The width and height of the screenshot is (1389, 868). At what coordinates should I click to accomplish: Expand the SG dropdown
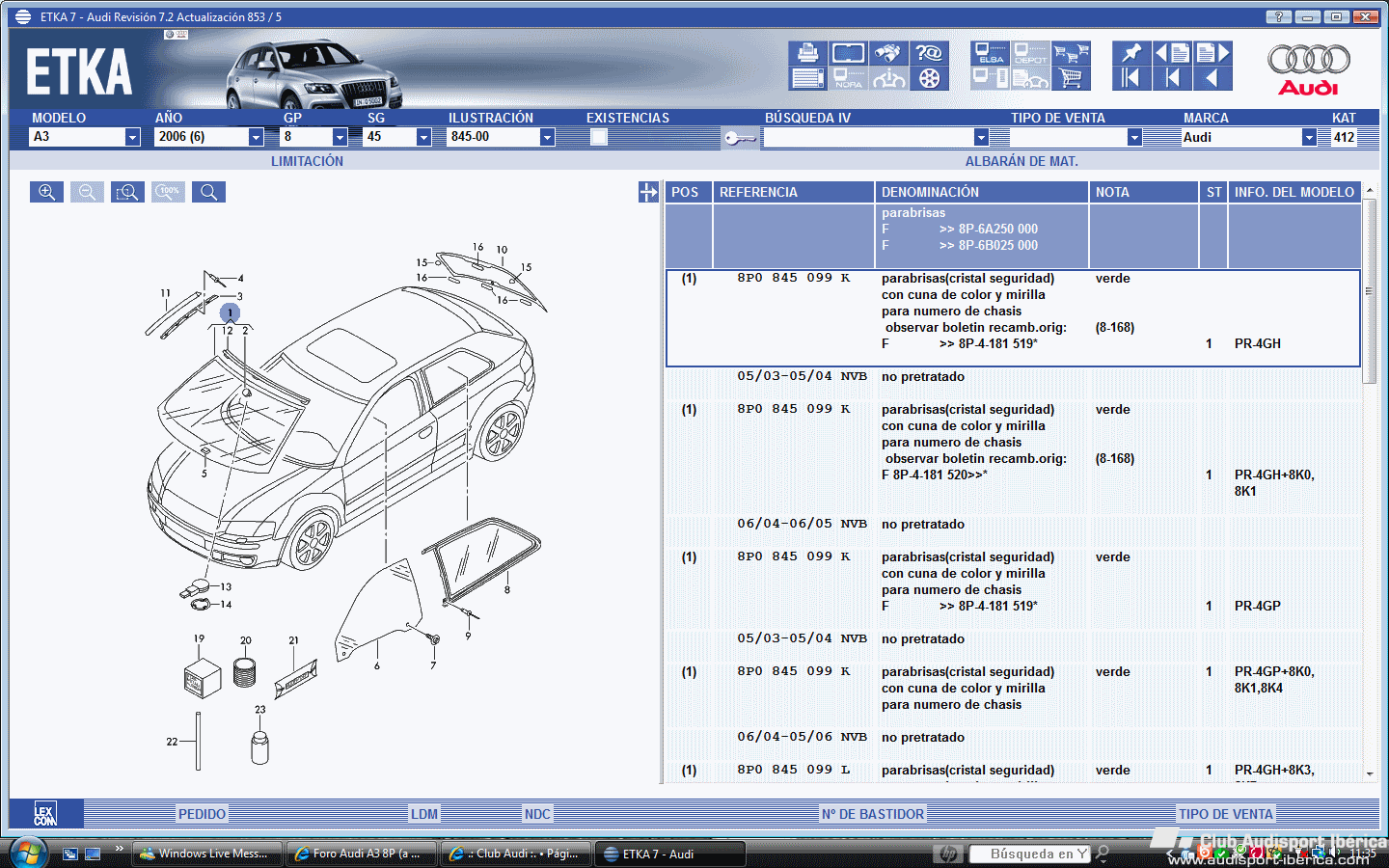[423, 137]
